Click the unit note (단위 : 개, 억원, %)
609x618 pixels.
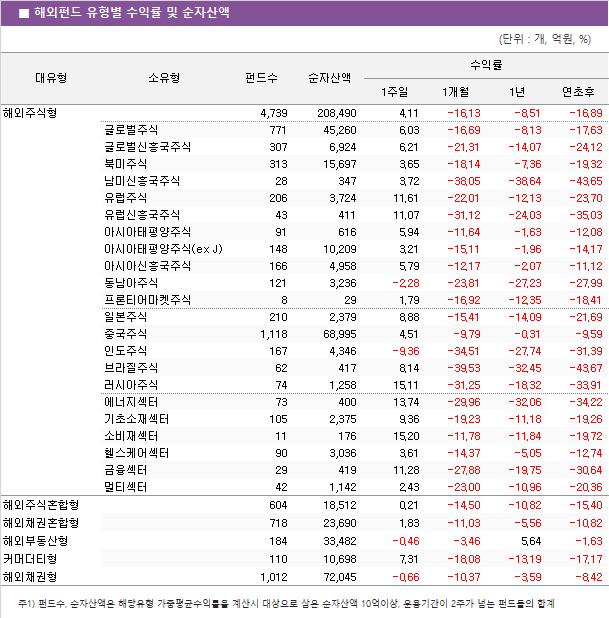point(545,39)
